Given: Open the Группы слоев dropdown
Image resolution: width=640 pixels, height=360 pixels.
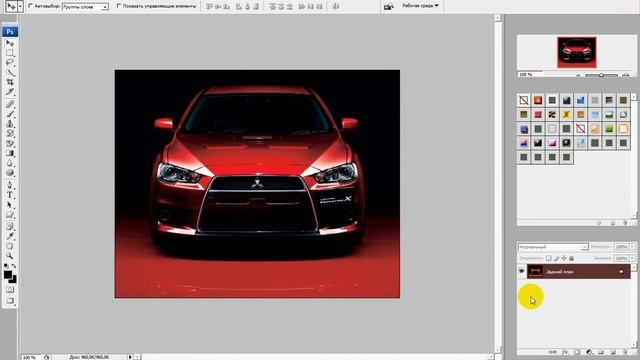Looking at the screenshot, I should pos(85,7).
